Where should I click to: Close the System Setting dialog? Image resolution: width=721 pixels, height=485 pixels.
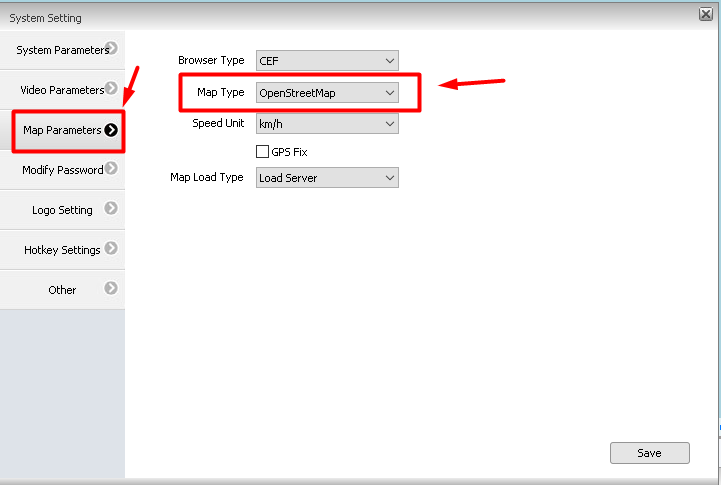(705, 14)
